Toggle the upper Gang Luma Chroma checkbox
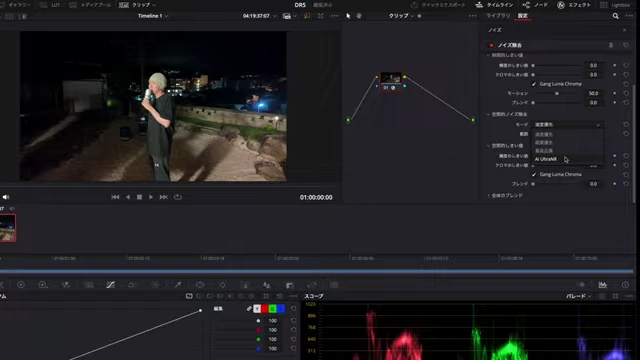This screenshot has height=360, width=640. click(x=534, y=84)
